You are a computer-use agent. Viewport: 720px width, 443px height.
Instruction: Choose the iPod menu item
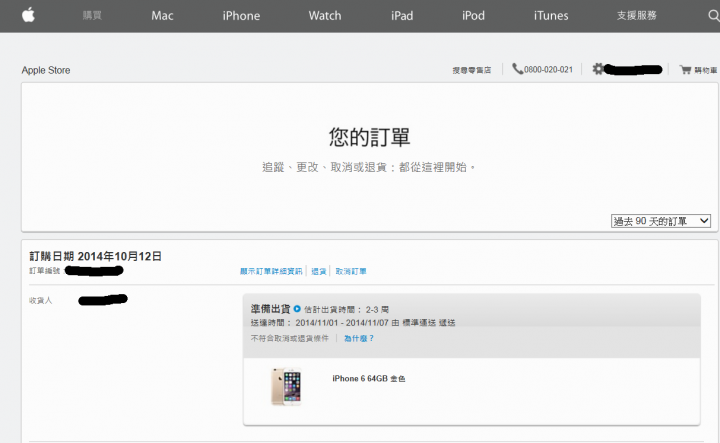473,16
